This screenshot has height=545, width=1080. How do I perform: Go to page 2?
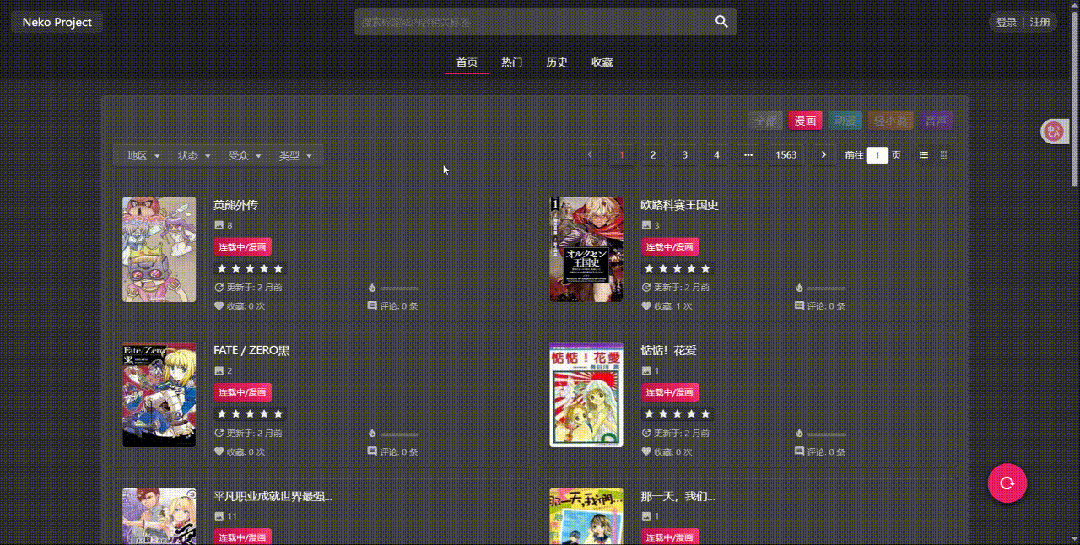click(x=653, y=155)
